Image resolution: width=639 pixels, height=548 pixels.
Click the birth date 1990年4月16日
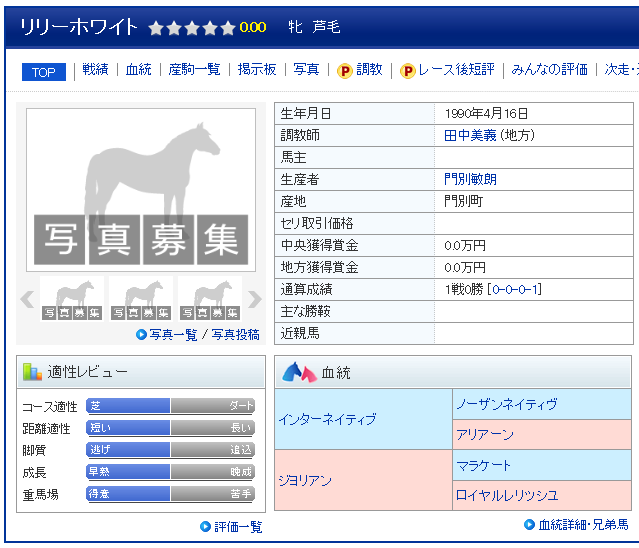click(486, 113)
